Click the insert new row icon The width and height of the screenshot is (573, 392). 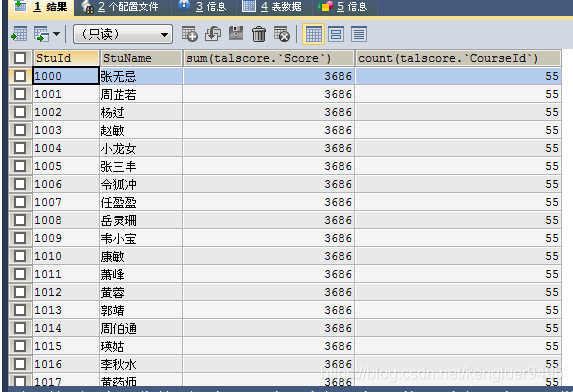click(190, 34)
